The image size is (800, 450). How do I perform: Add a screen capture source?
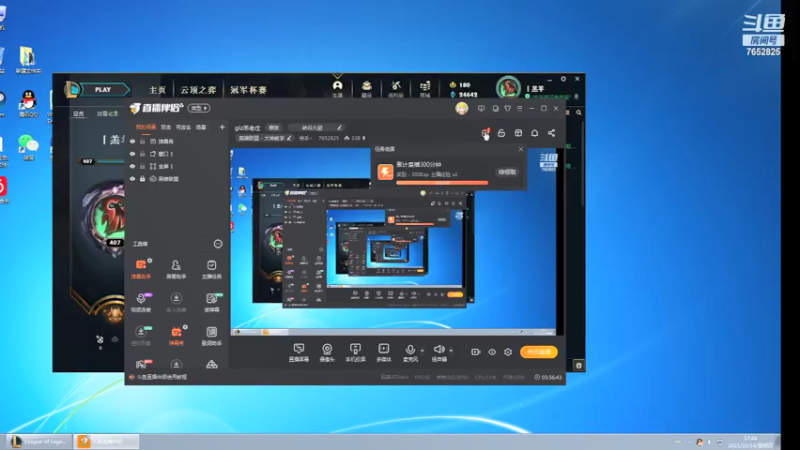click(x=298, y=352)
